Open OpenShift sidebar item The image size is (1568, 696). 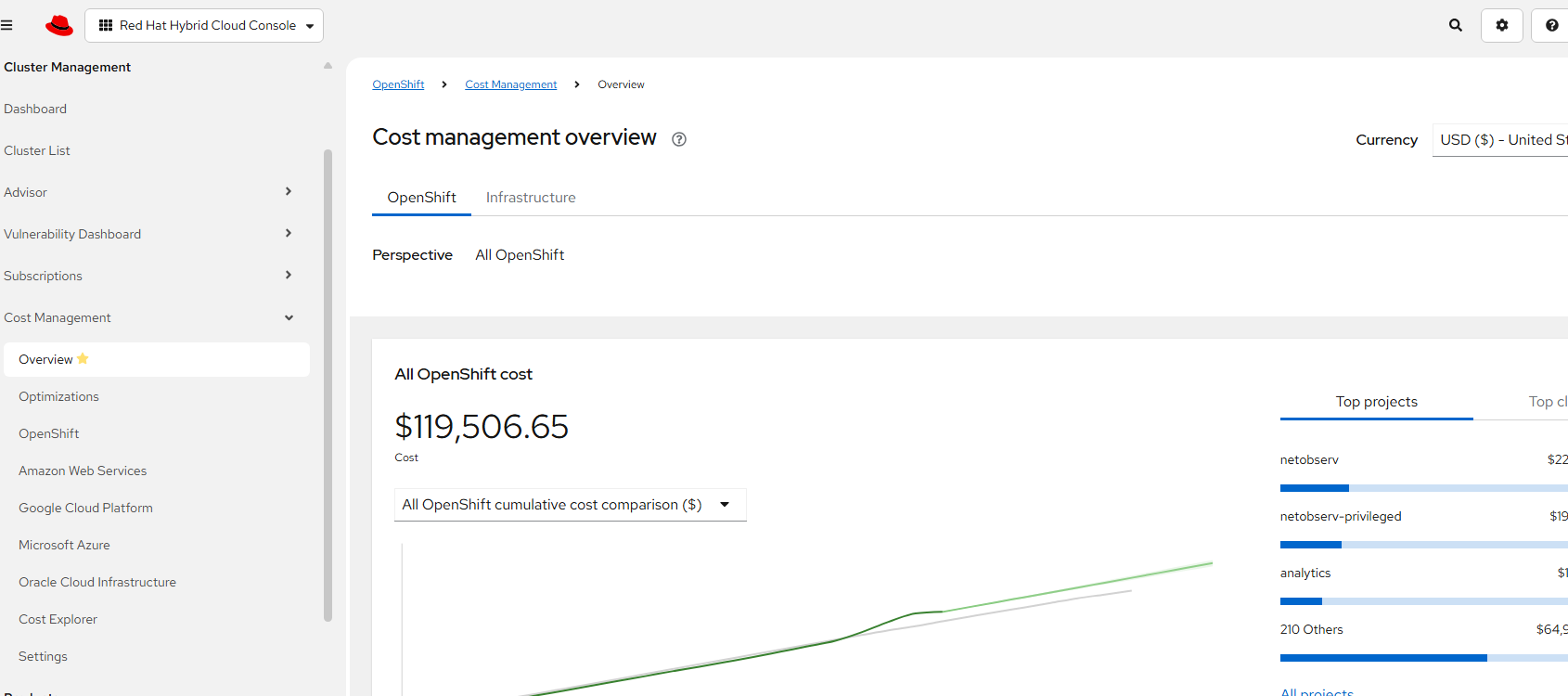click(x=49, y=433)
